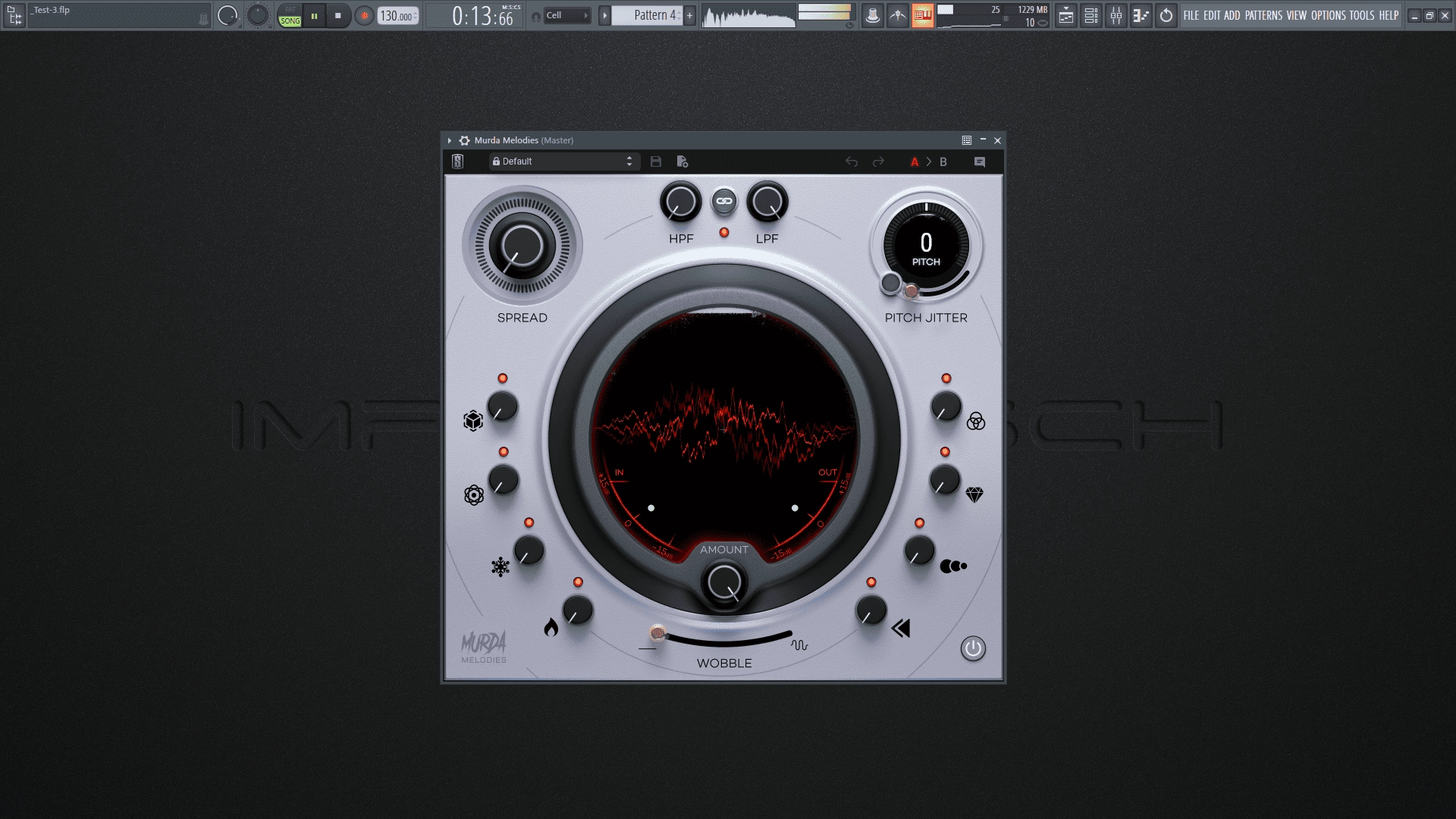Open the TOOLS menu
1456x819 pixels.
coord(1362,15)
